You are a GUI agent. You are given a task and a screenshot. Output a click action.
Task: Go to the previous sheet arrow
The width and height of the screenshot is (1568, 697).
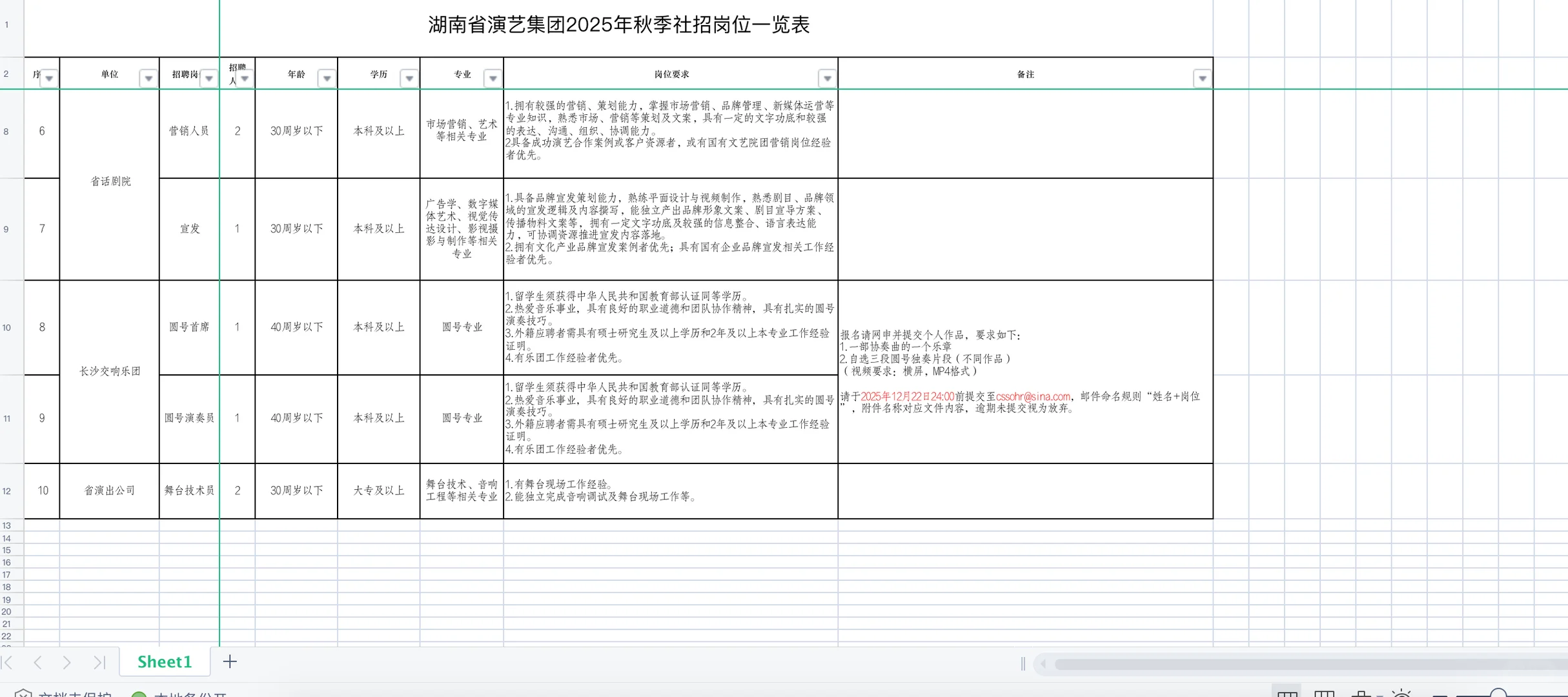(39, 662)
